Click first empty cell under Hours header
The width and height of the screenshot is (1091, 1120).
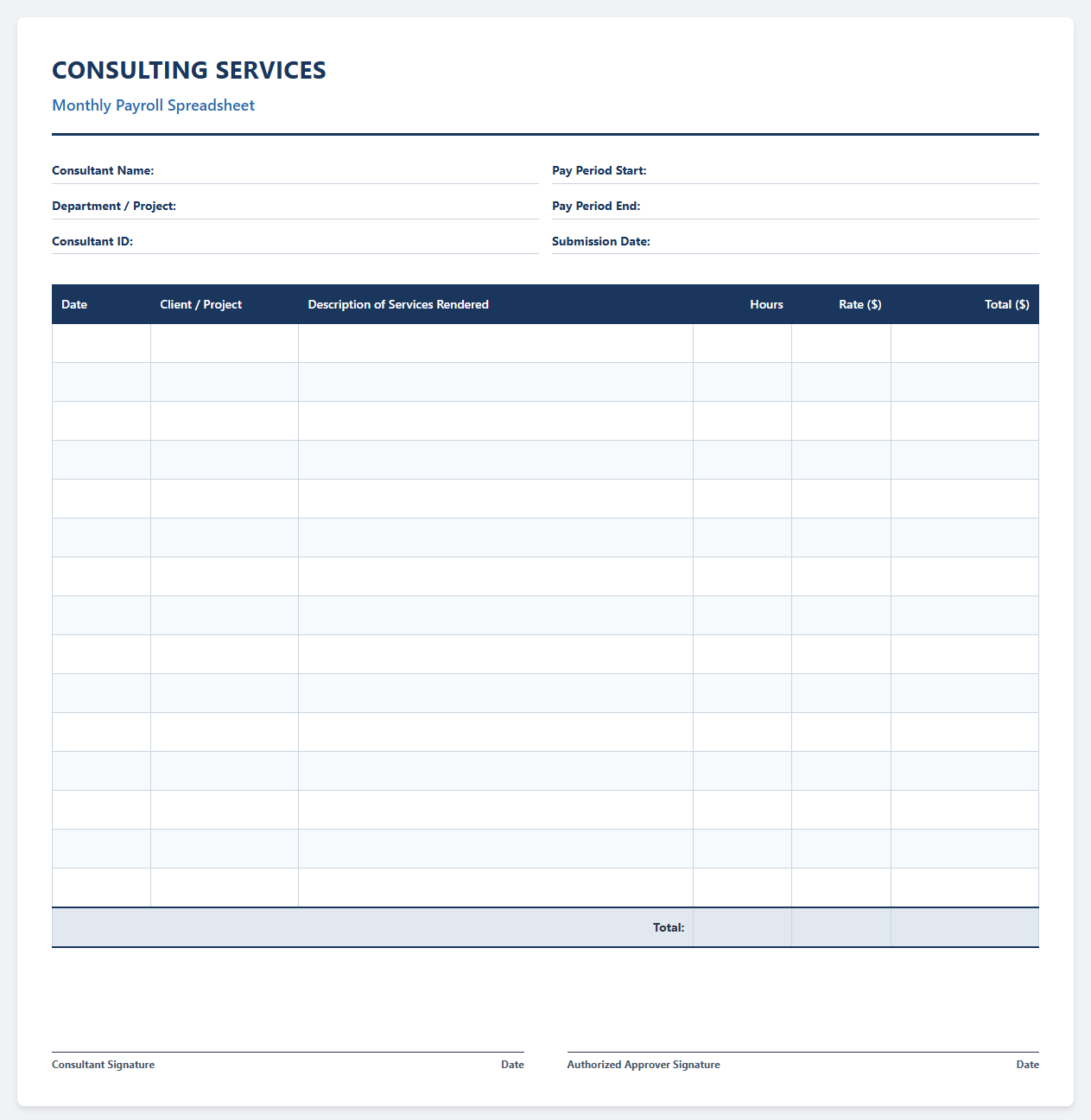743,343
